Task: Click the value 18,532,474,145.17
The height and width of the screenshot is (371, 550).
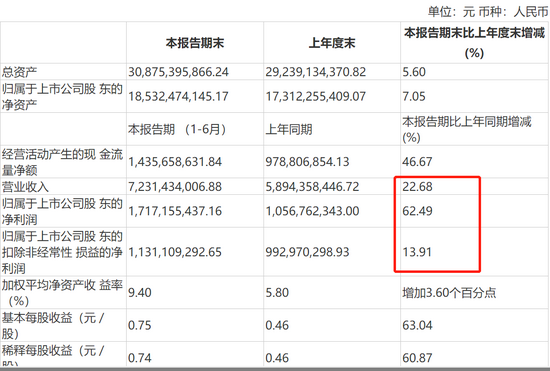Action: click(178, 96)
